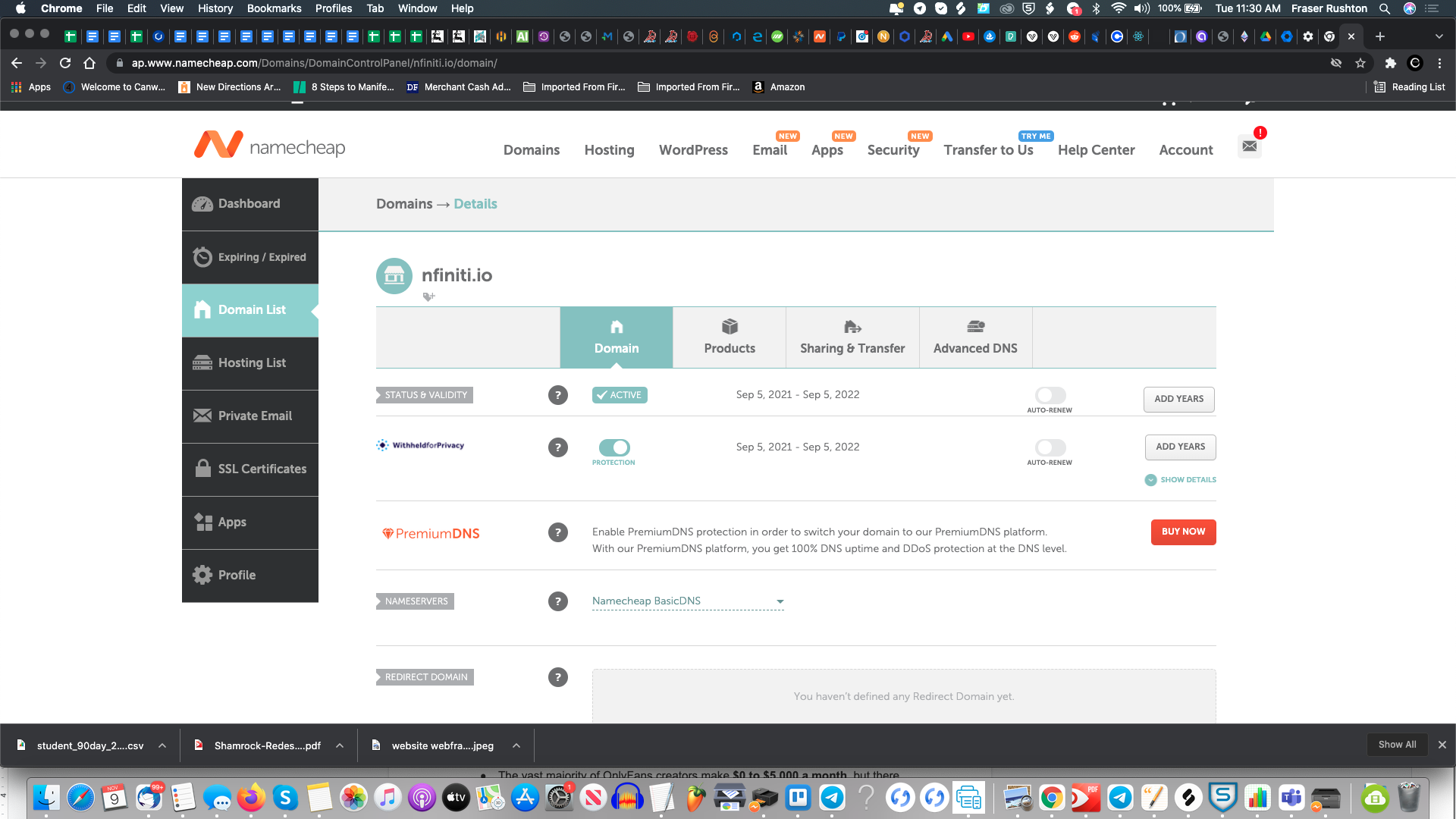Enable auto-renew for domain privacy

click(x=1050, y=447)
